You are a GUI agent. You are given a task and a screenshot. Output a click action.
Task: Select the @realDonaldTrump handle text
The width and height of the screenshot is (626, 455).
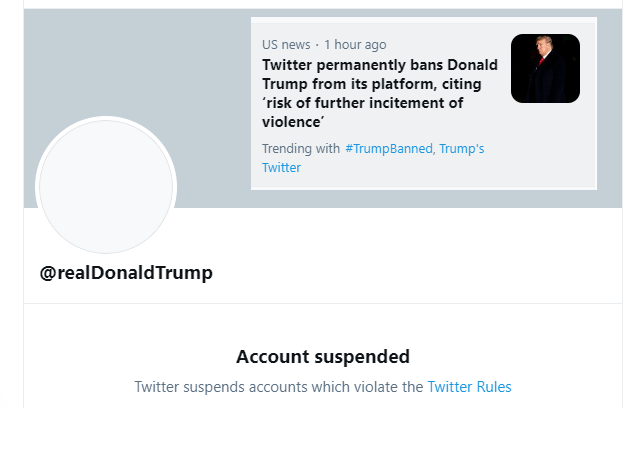(126, 273)
